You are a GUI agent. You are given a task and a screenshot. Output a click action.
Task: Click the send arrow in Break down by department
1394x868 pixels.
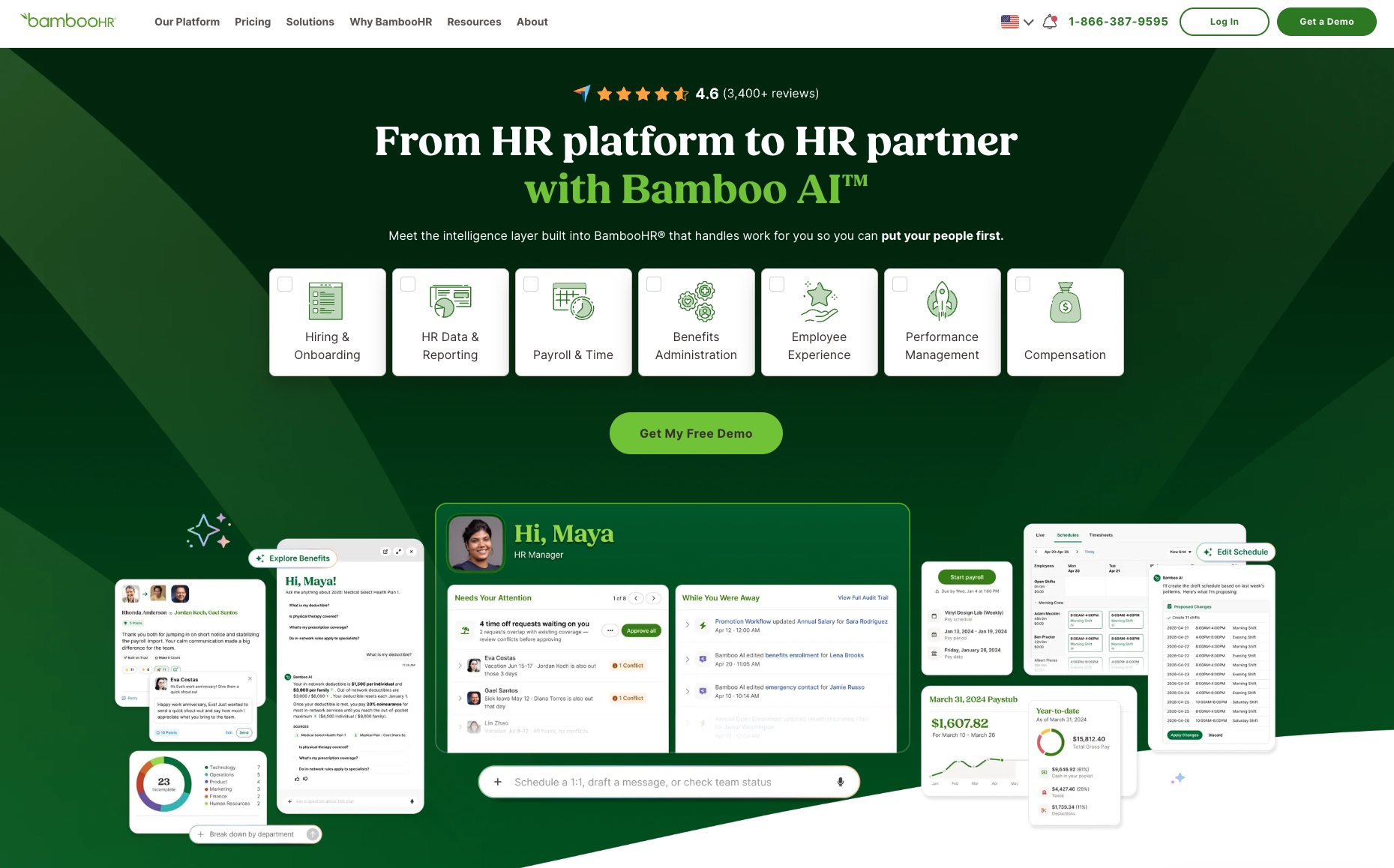(313, 834)
